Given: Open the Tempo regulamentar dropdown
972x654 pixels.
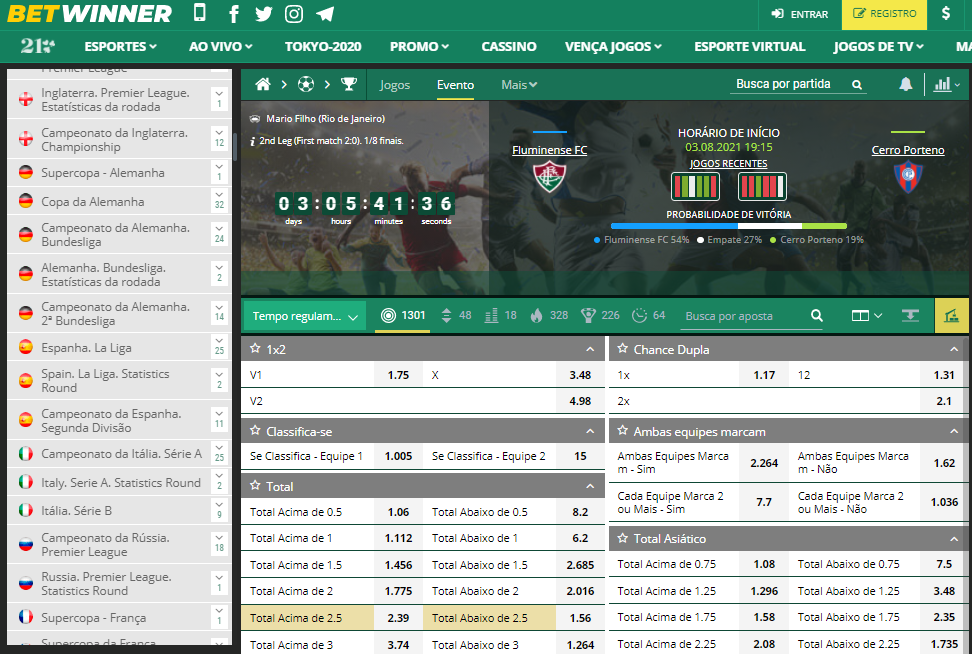Looking at the screenshot, I should pos(305,316).
